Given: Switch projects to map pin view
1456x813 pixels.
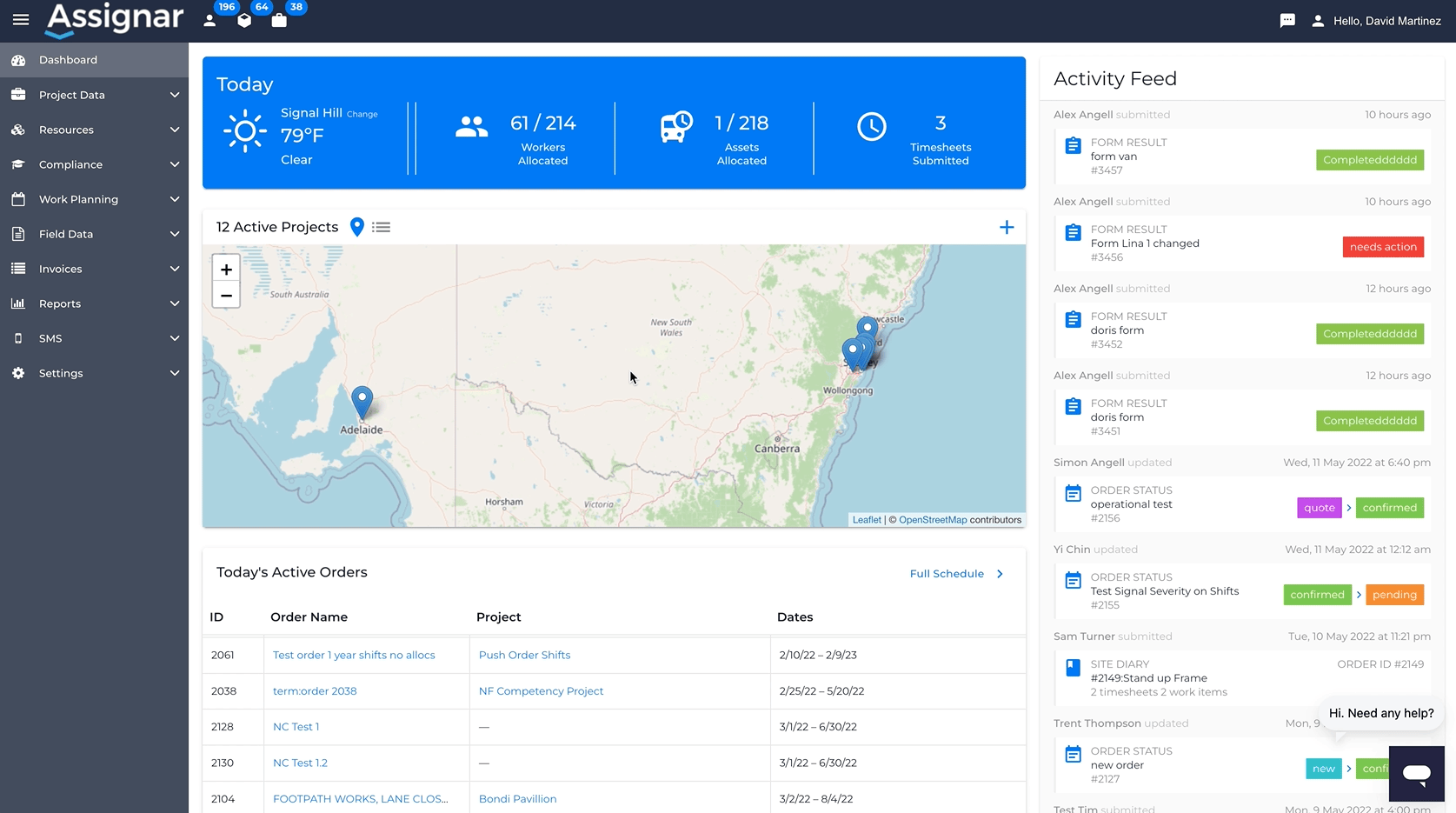Looking at the screenshot, I should (356, 227).
